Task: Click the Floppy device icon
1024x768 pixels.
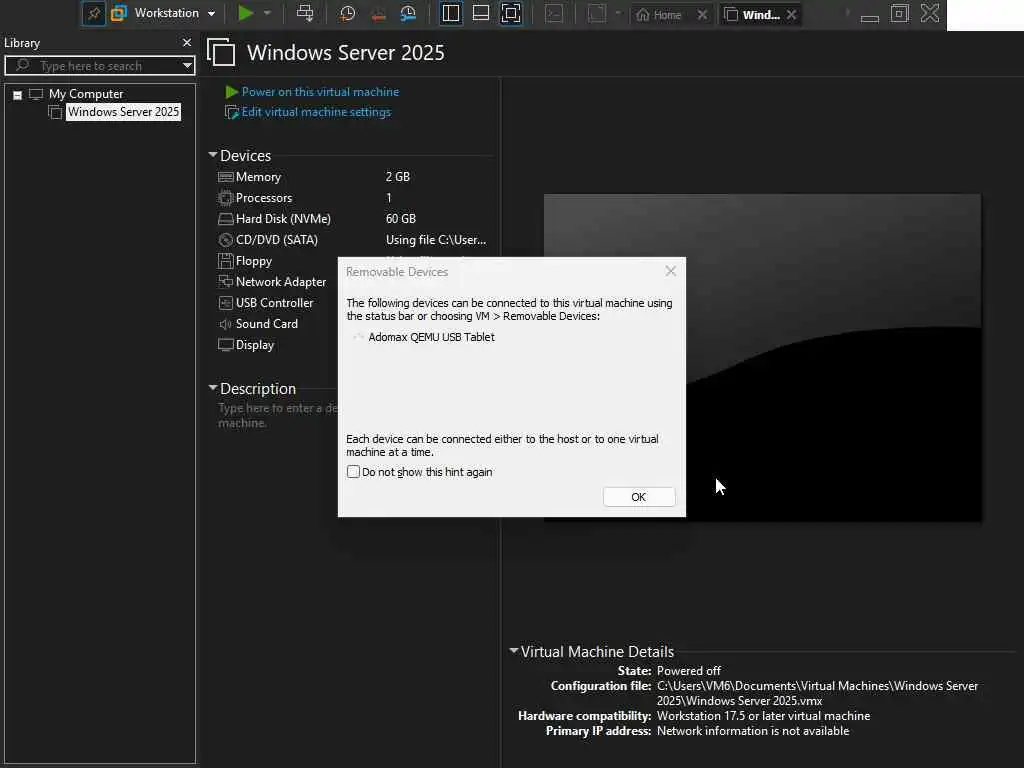Action: 225,261
